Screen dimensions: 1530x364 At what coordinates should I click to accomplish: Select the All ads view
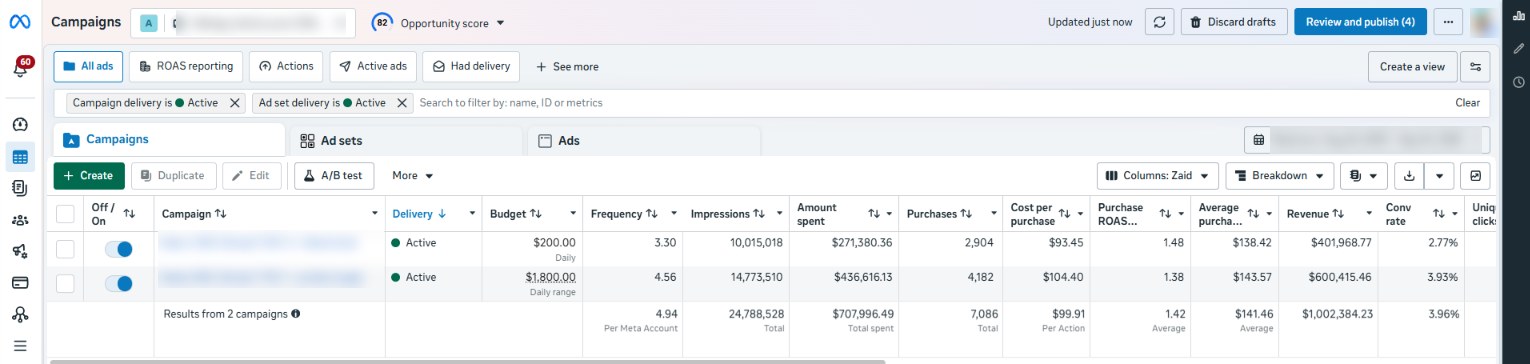pos(88,66)
